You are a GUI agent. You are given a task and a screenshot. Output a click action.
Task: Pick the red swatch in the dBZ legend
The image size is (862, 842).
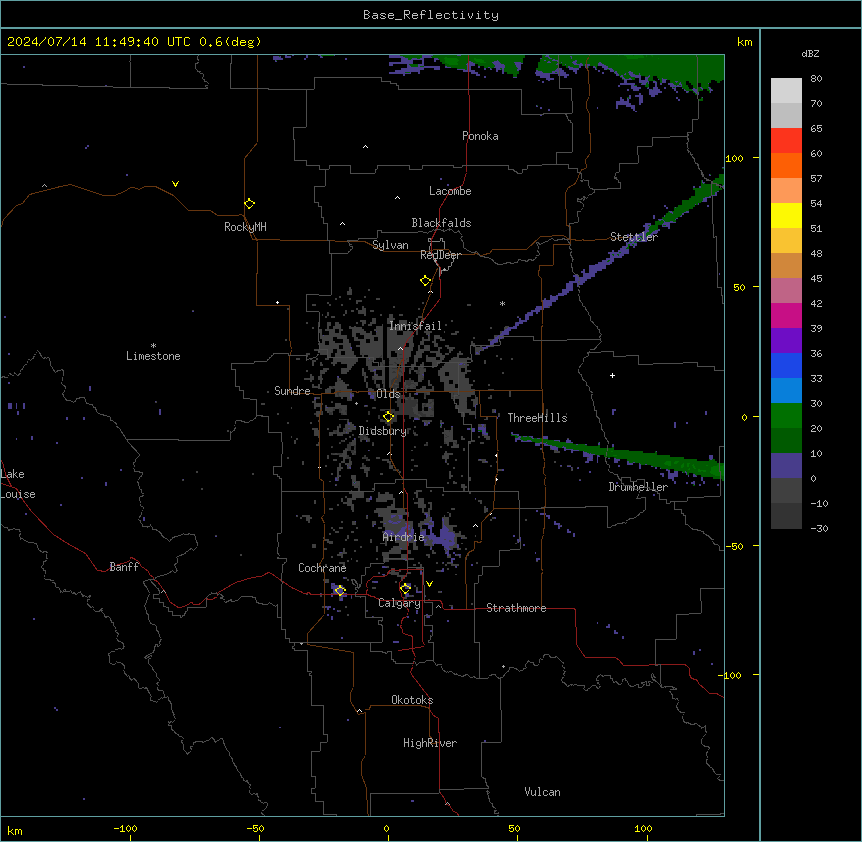(x=786, y=140)
